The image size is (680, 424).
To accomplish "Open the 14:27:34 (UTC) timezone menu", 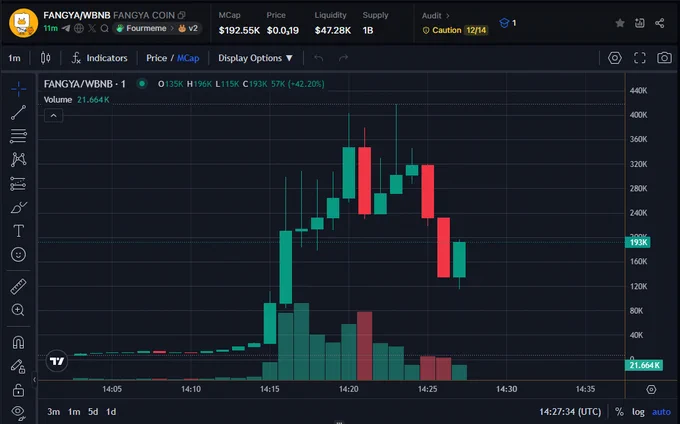I will coord(570,412).
